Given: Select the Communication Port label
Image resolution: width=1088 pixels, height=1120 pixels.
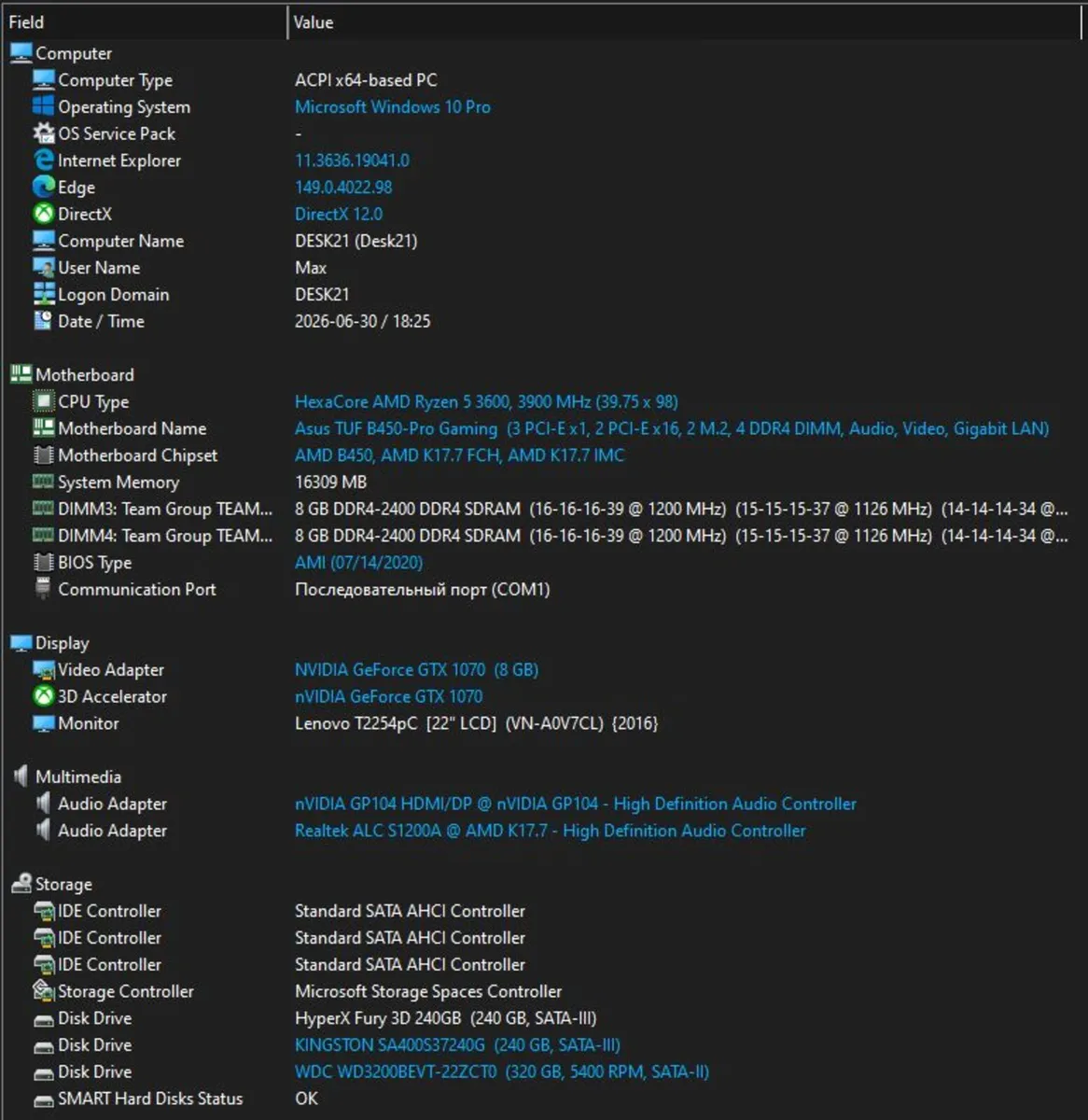Looking at the screenshot, I should [x=137, y=590].
